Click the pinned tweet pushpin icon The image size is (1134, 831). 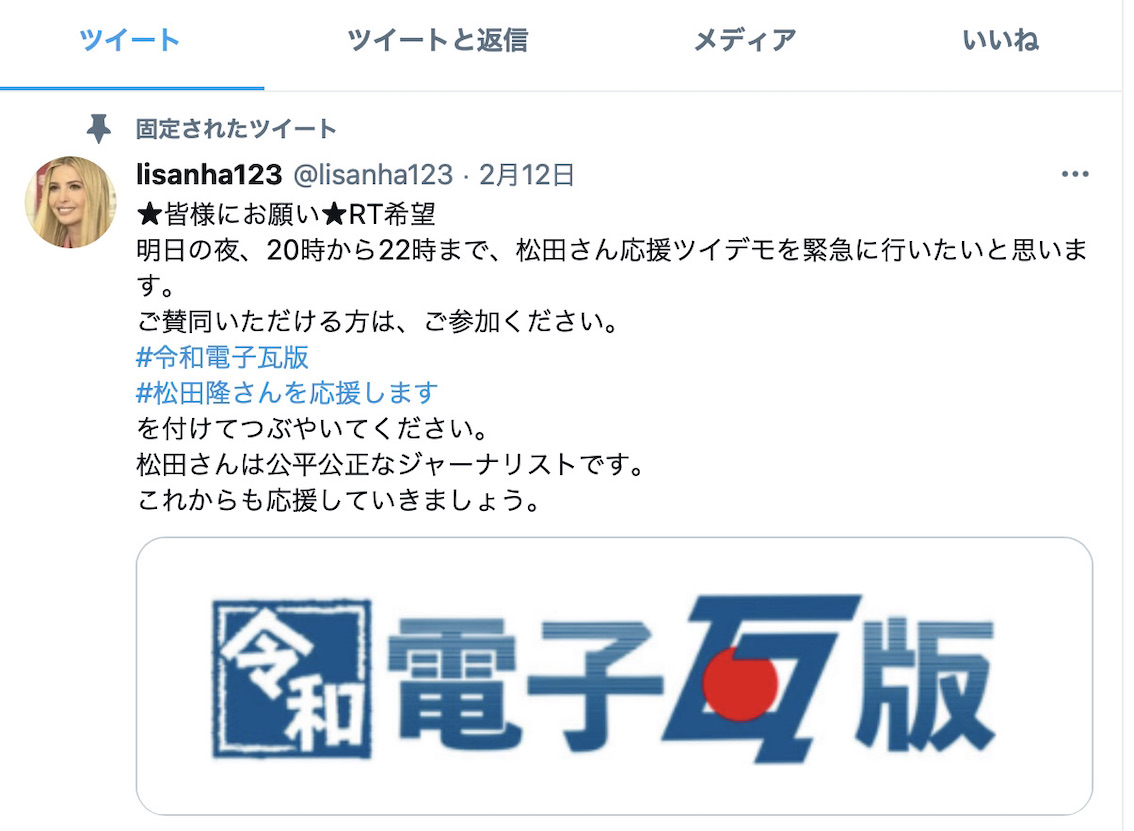99,129
